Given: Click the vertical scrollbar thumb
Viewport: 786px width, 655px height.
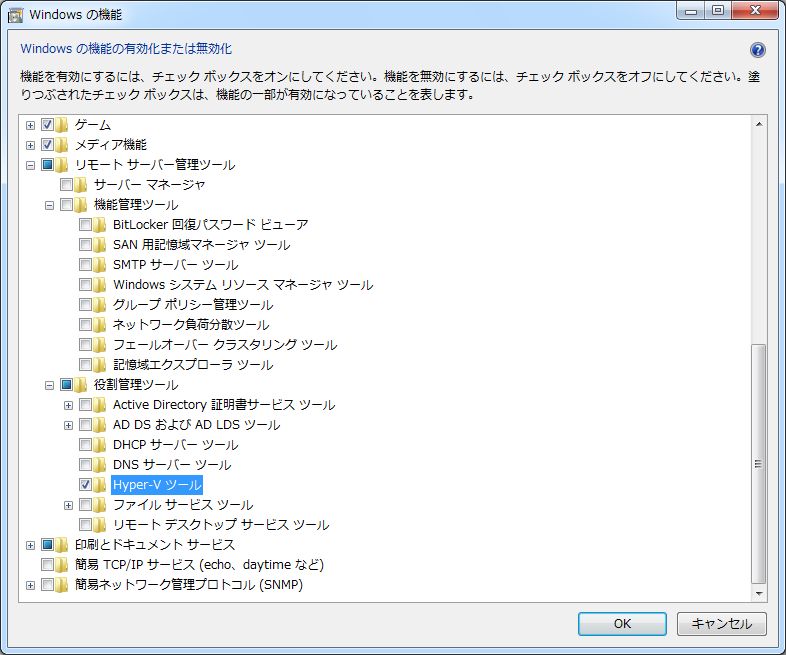Looking at the screenshot, I should 759,464.
